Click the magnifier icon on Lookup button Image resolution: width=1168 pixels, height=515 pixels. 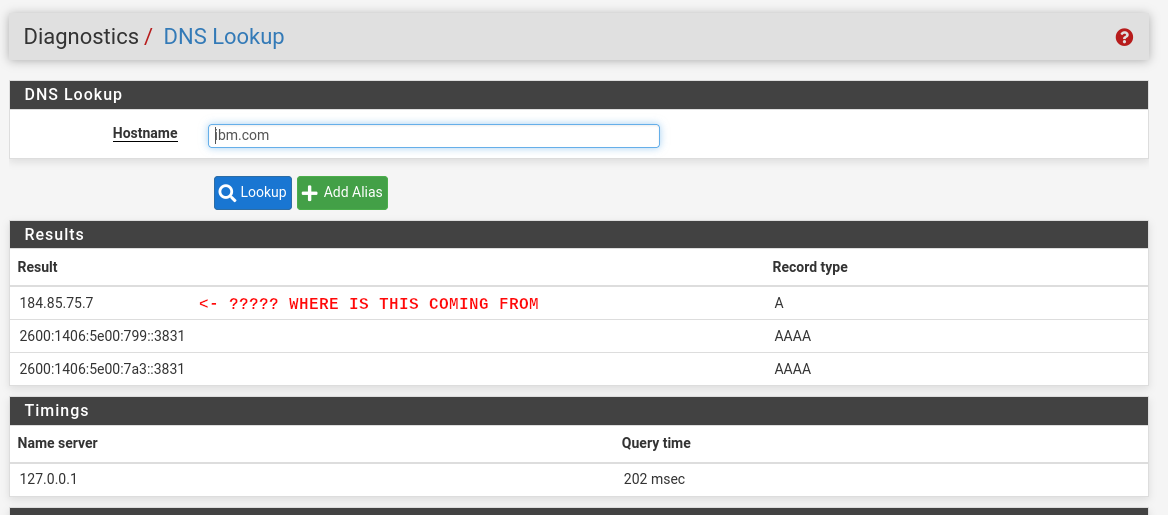point(227,193)
